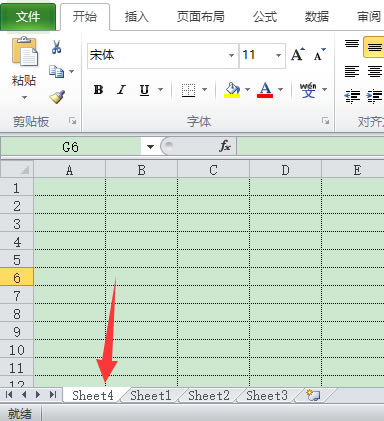Switch to the Sheet2 tab
Screen dimensions: 384x421
point(209,396)
